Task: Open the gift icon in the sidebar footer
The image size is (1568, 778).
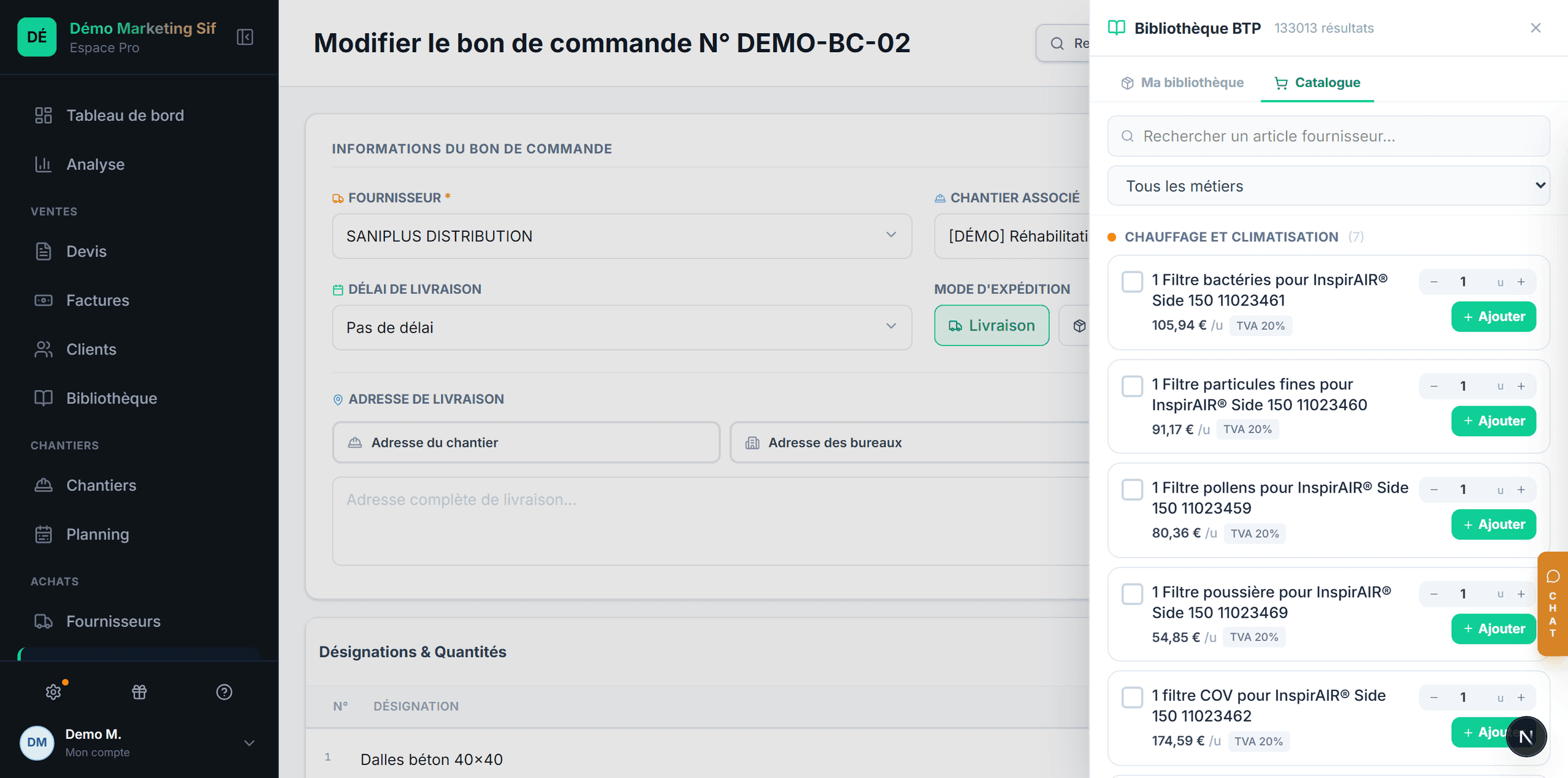Action: click(x=139, y=691)
